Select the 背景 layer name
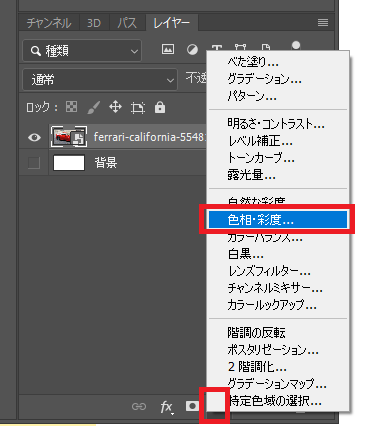This screenshot has height=426, width=369. [106, 163]
